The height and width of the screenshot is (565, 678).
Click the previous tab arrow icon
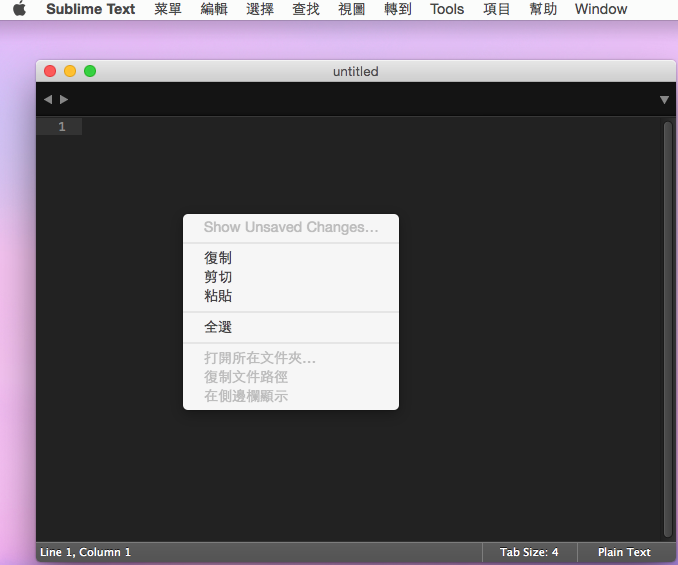coord(48,99)
